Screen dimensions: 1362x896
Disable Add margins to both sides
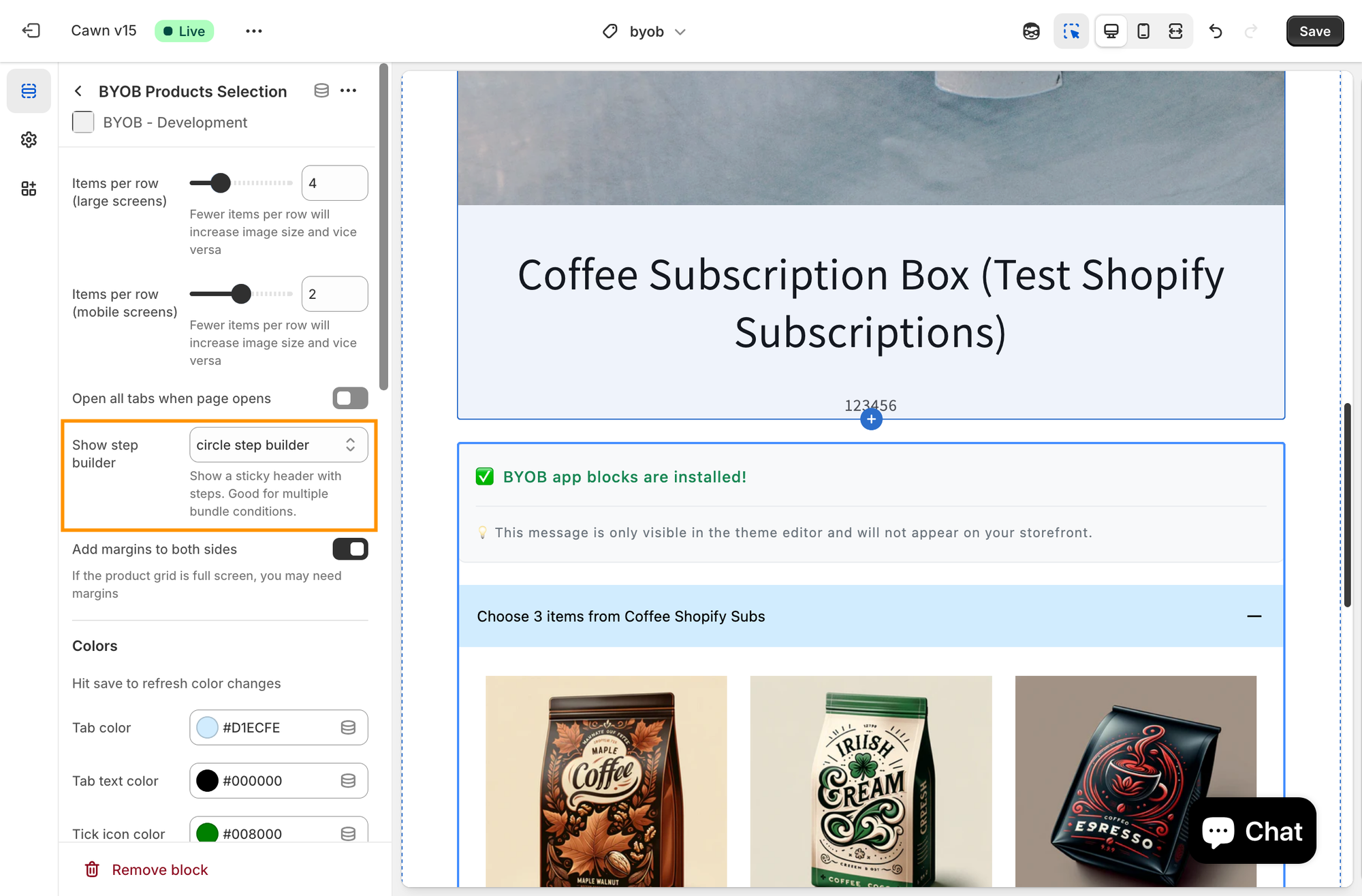[x=350, y=549]
